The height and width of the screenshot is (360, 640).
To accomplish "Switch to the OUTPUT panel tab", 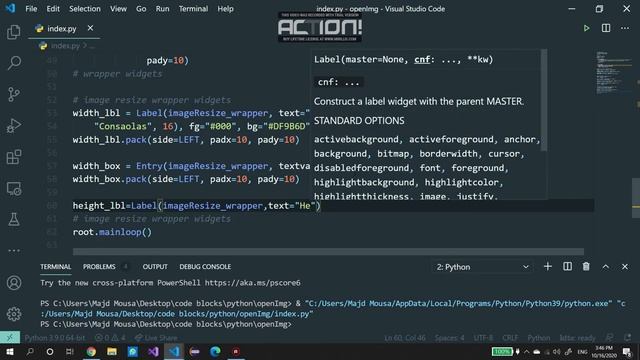I will pyautogui.click(x=155, y=267).
